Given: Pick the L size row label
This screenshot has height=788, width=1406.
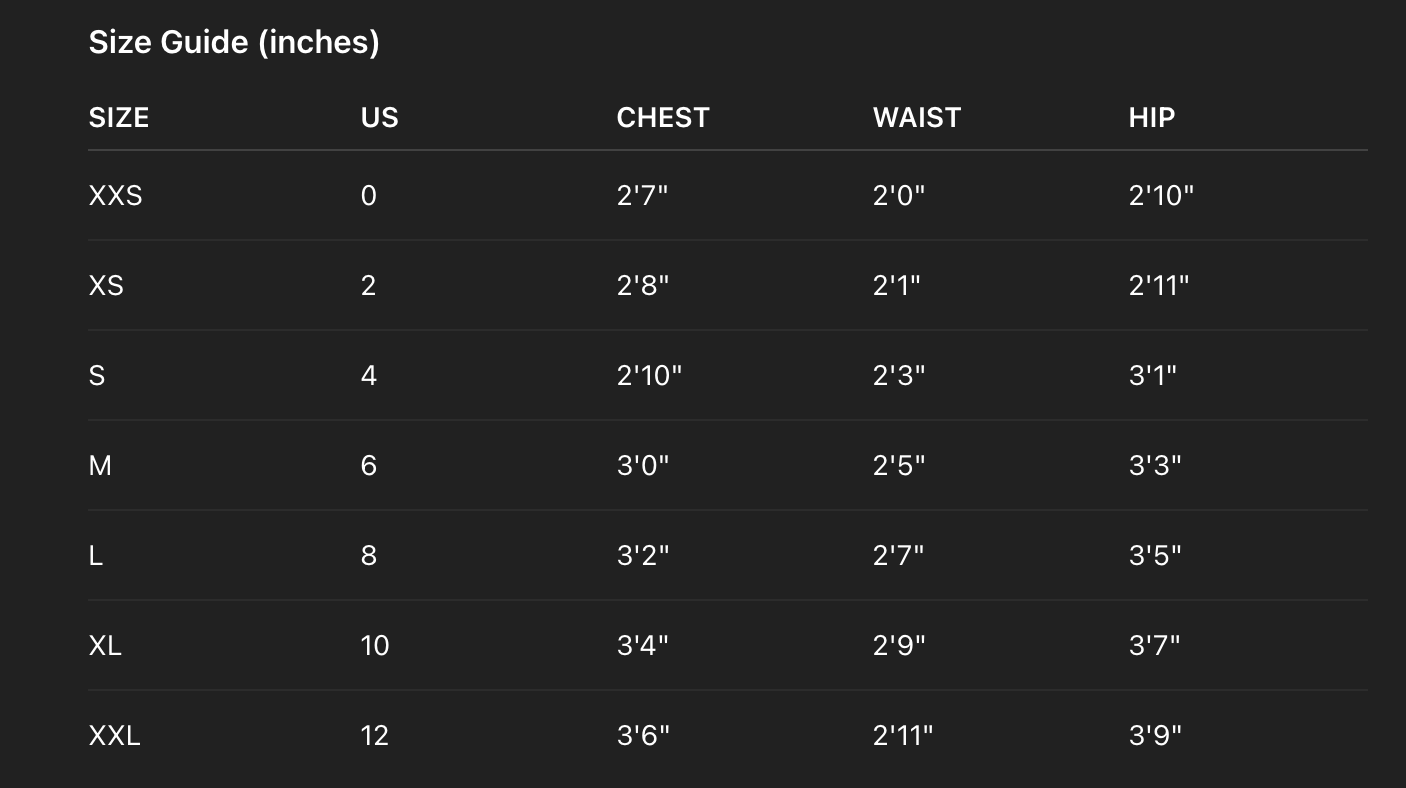Looking at the screenshot, I should point(96,555).
